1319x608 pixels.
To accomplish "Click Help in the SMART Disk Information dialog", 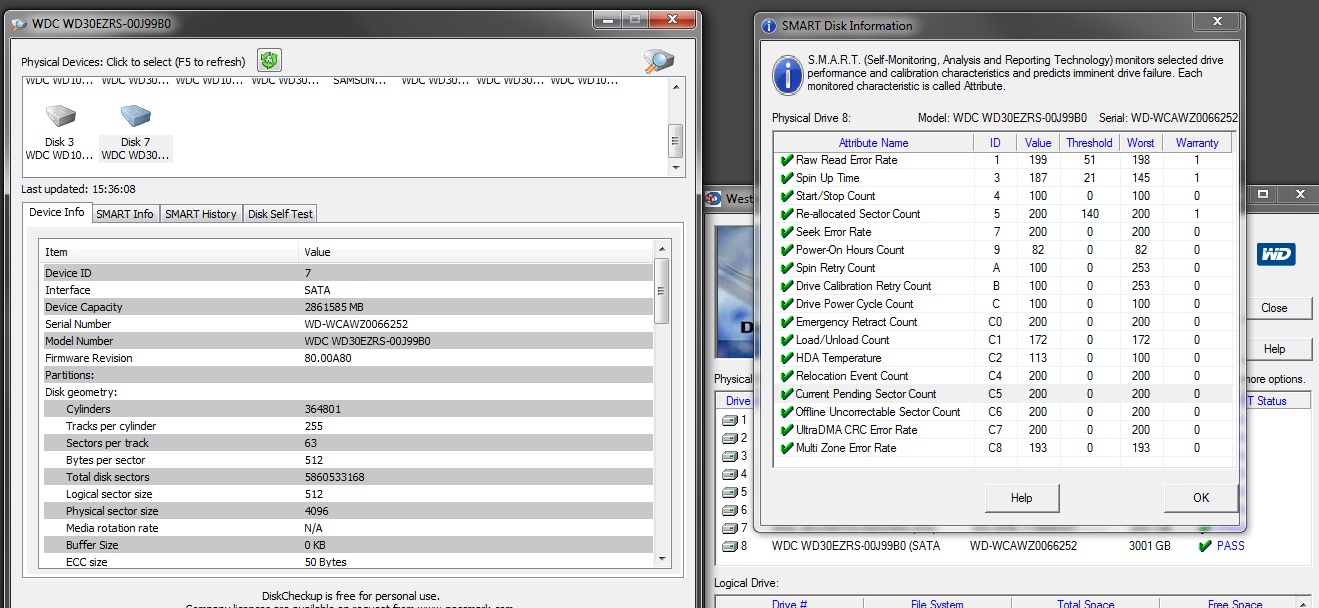I will 1021,498.
